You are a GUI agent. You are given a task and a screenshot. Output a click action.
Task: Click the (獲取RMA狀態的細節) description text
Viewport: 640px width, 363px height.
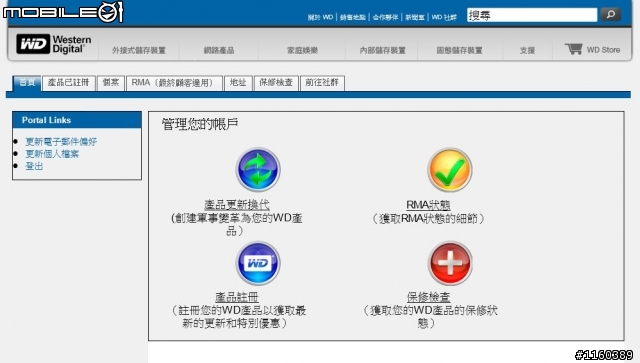click(428, 218)
